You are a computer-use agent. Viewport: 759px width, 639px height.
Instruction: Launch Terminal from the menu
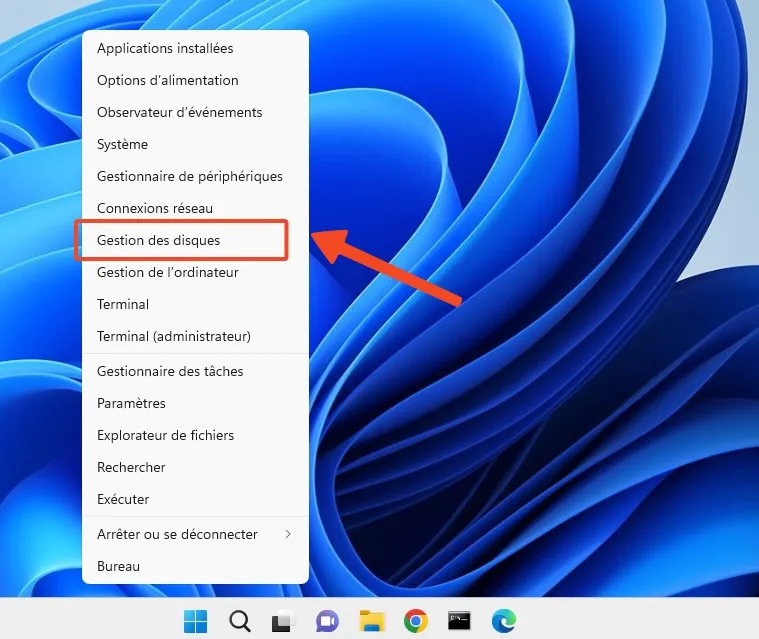click(196, 304)
